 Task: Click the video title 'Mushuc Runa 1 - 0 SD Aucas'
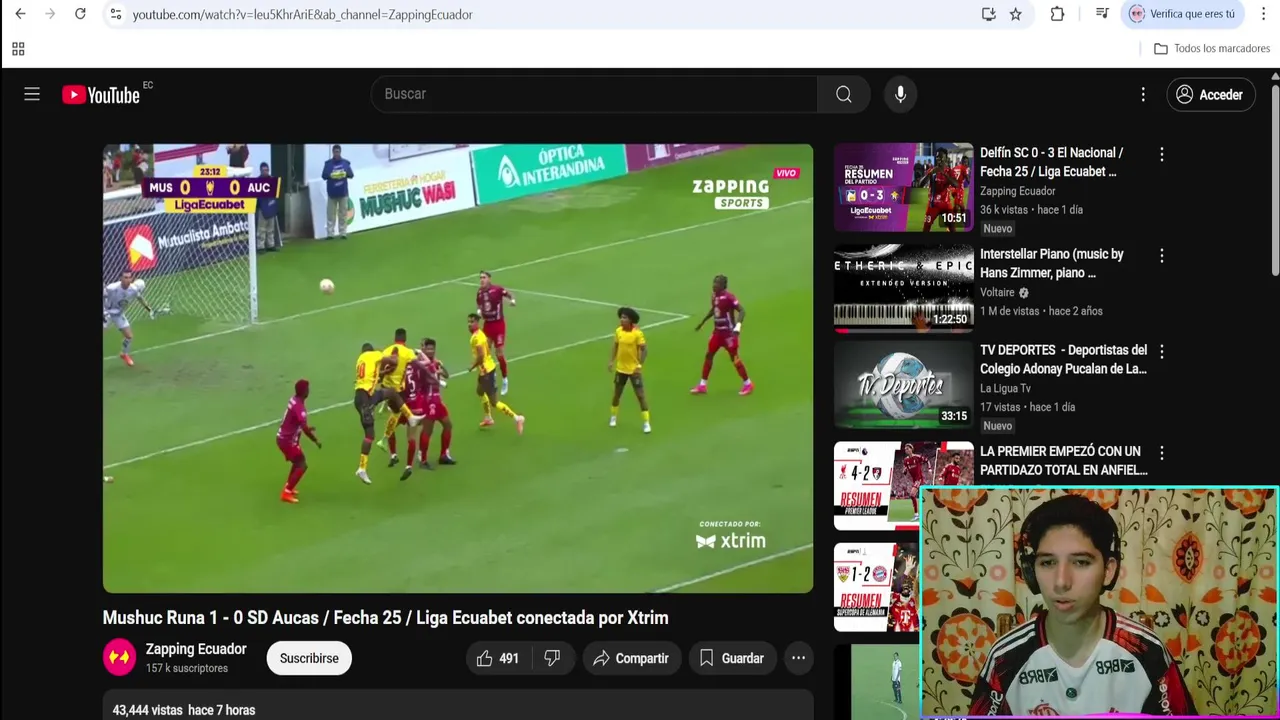(385, 618)
